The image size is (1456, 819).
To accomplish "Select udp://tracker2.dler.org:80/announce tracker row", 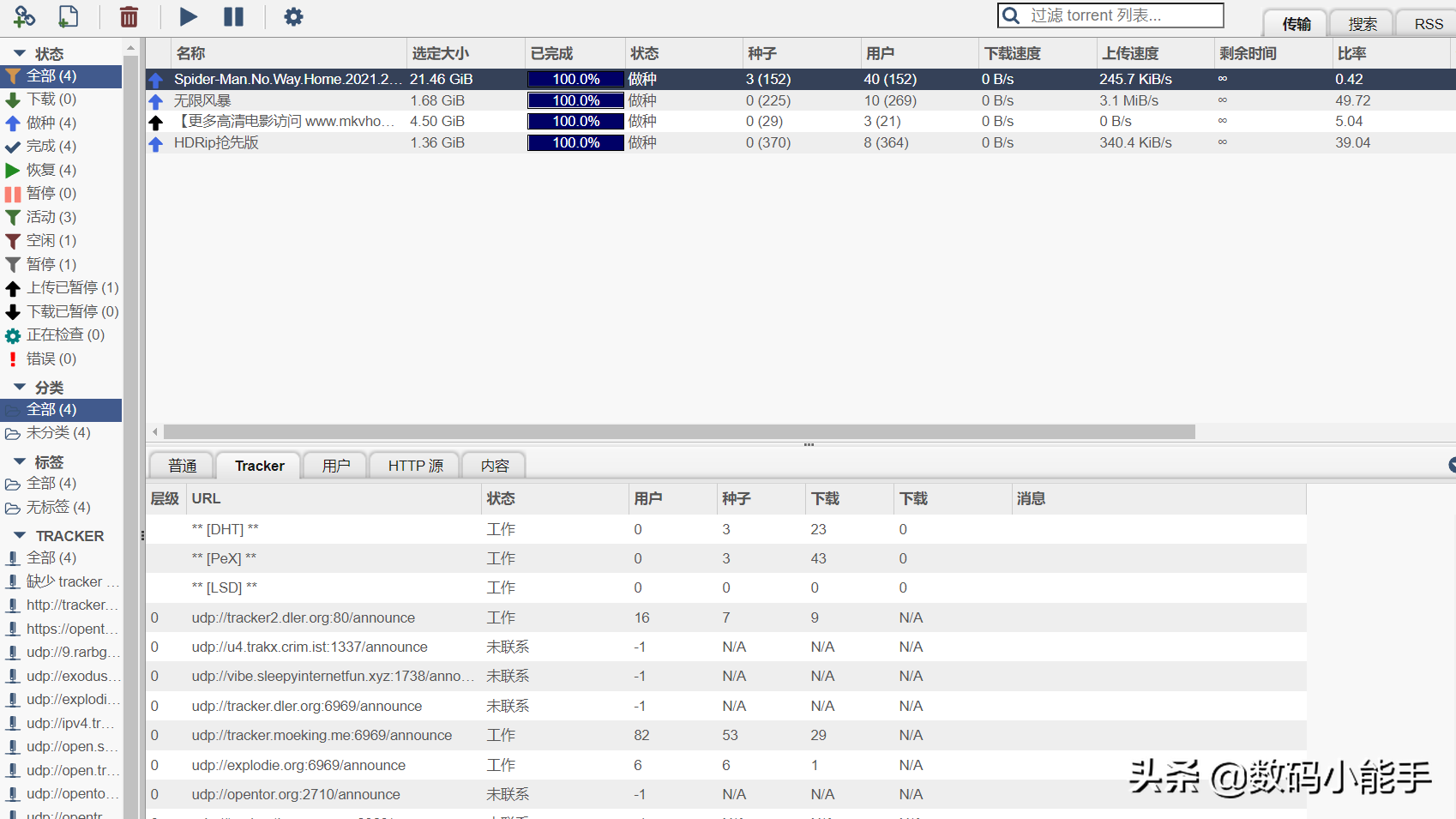I will click(x=726, y=617).
